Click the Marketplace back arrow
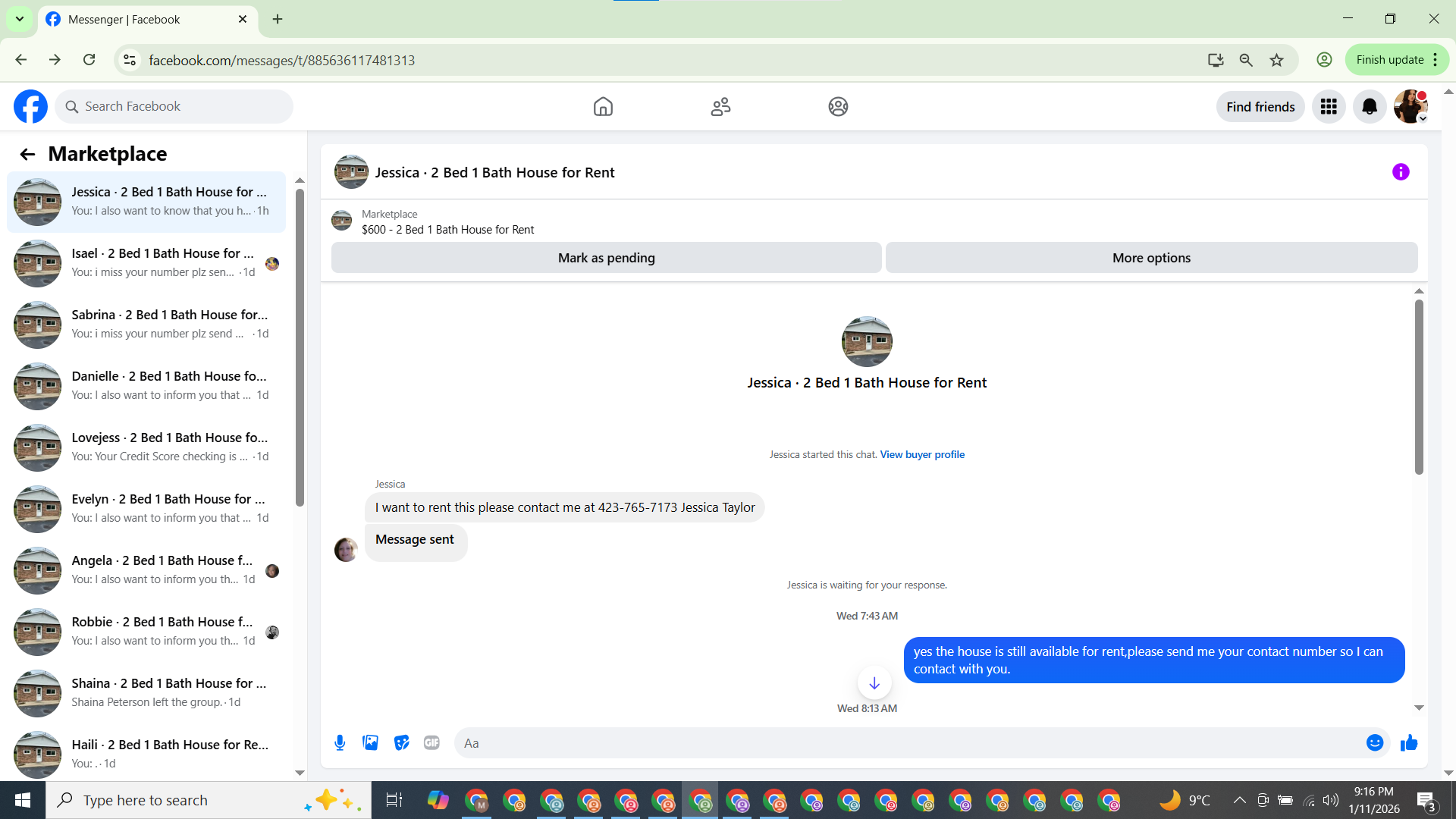Viewport: 1456px width, 819px height. click(x=27, y=155)
